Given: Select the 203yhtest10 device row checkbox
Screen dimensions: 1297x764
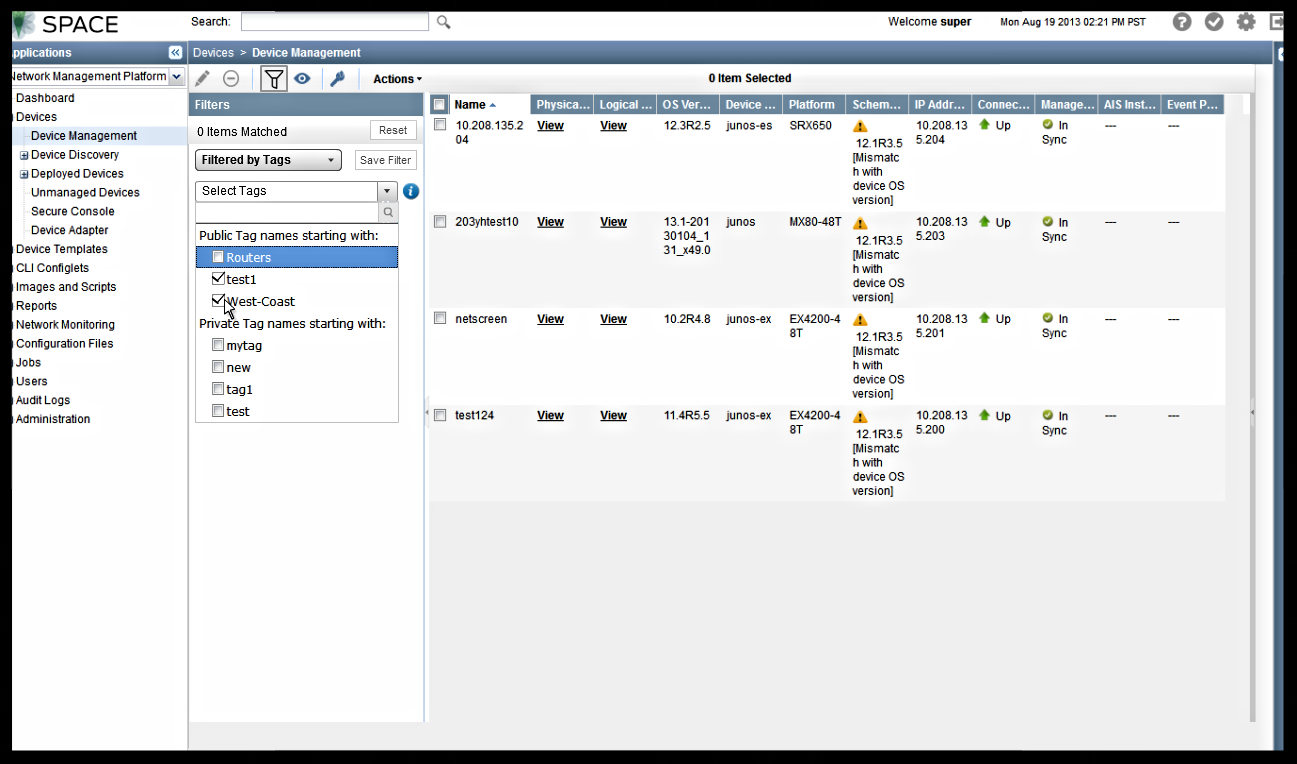Looking at the screenshot, I should [x=440, y=222].
